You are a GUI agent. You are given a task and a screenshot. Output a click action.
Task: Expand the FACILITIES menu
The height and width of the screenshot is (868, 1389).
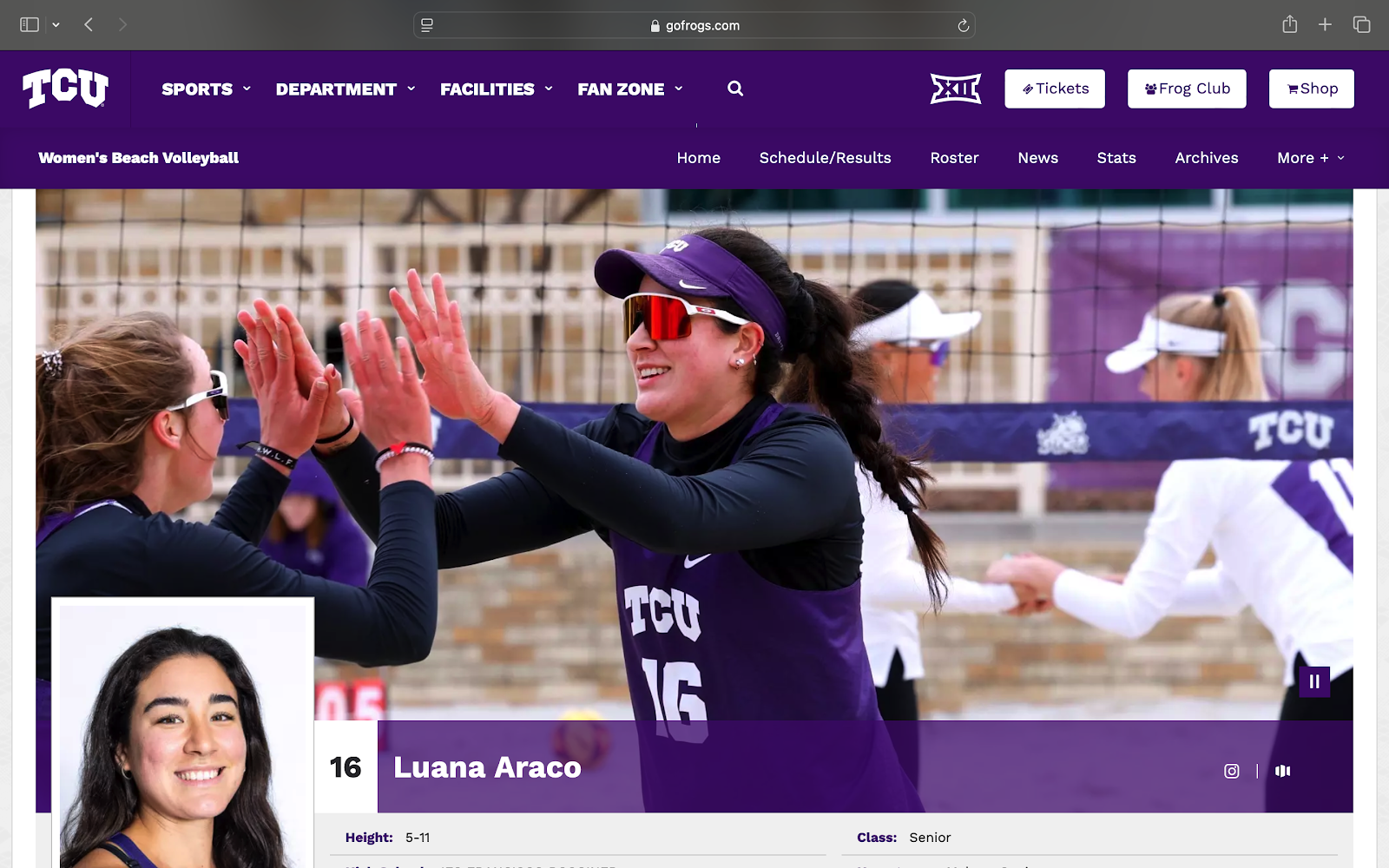[497, 89]
